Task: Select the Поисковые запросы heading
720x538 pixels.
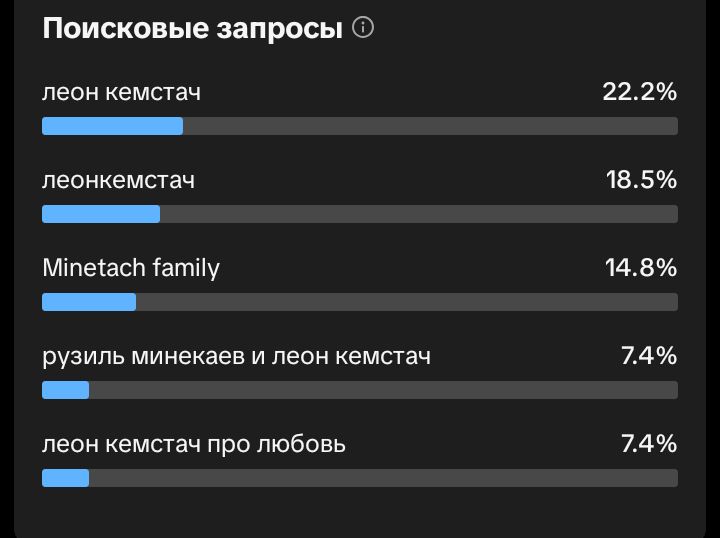Action: pos(192,28)
